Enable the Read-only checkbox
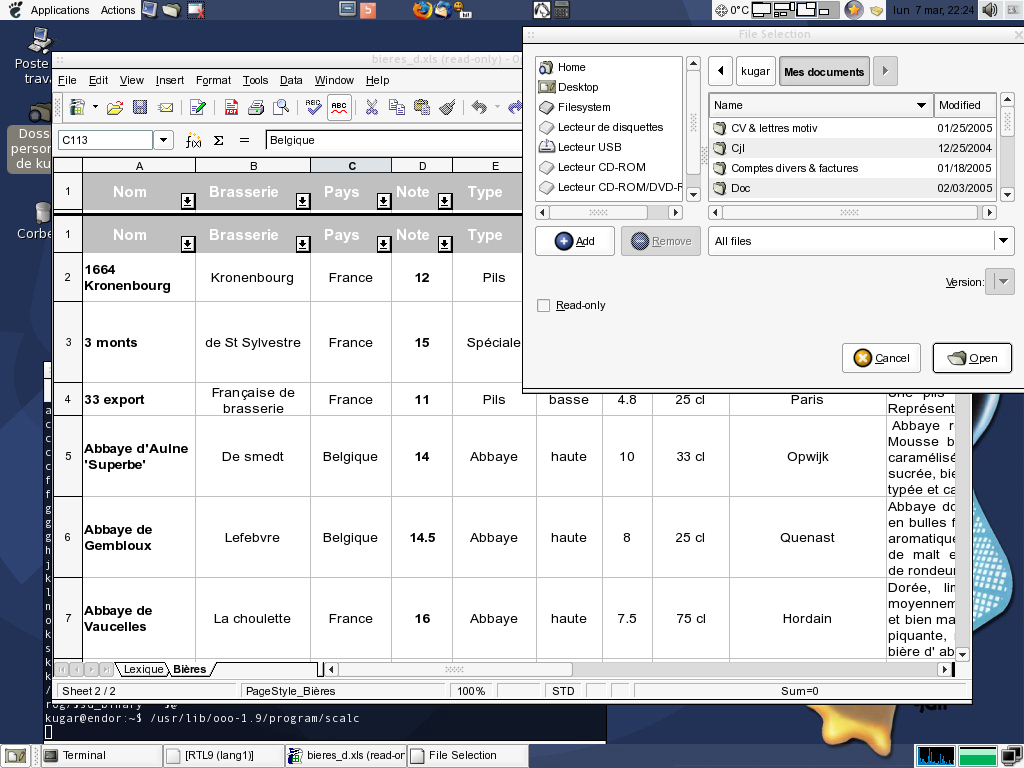The height and width of the screenshot is (768, 1024). (544, 306)
